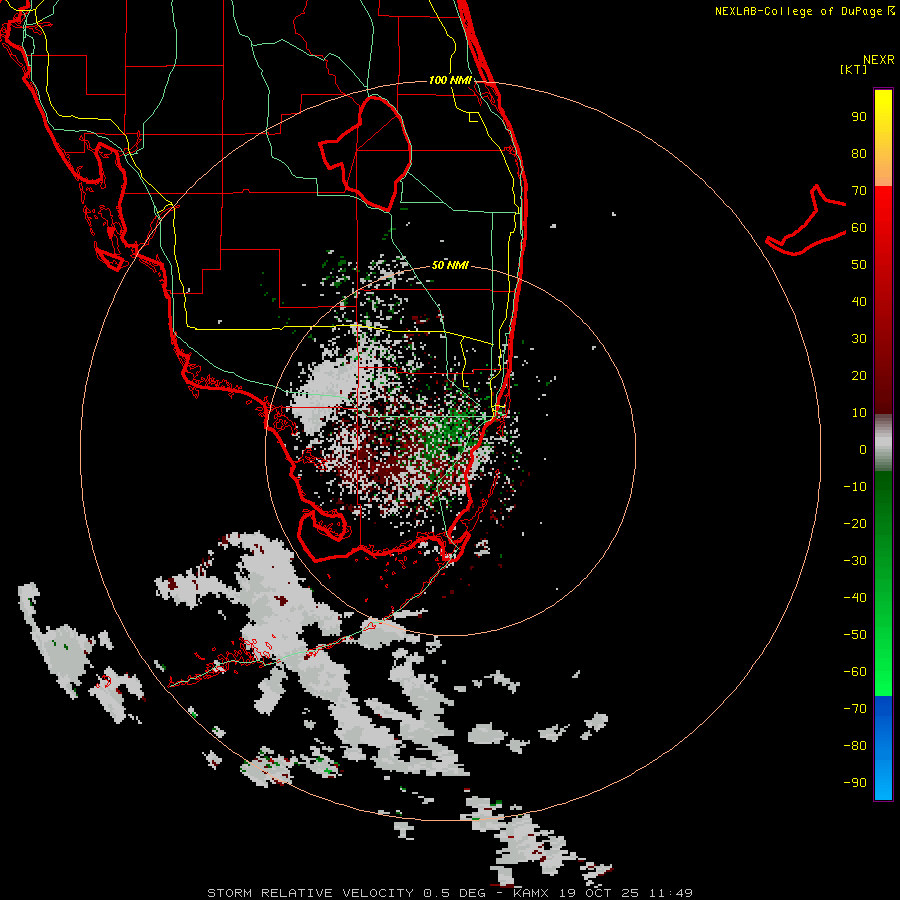Select the 50 NMI range ring label
Image resolution: width=900 pixels, height=900 pixels.
[x=450, y=265]
